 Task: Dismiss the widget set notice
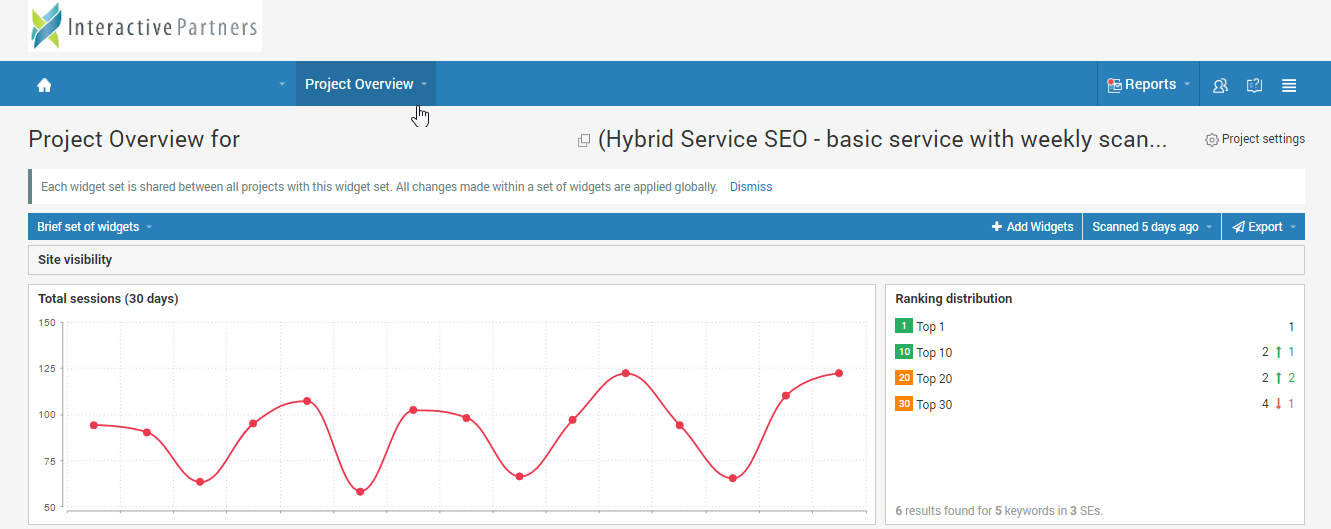(750, 187)
